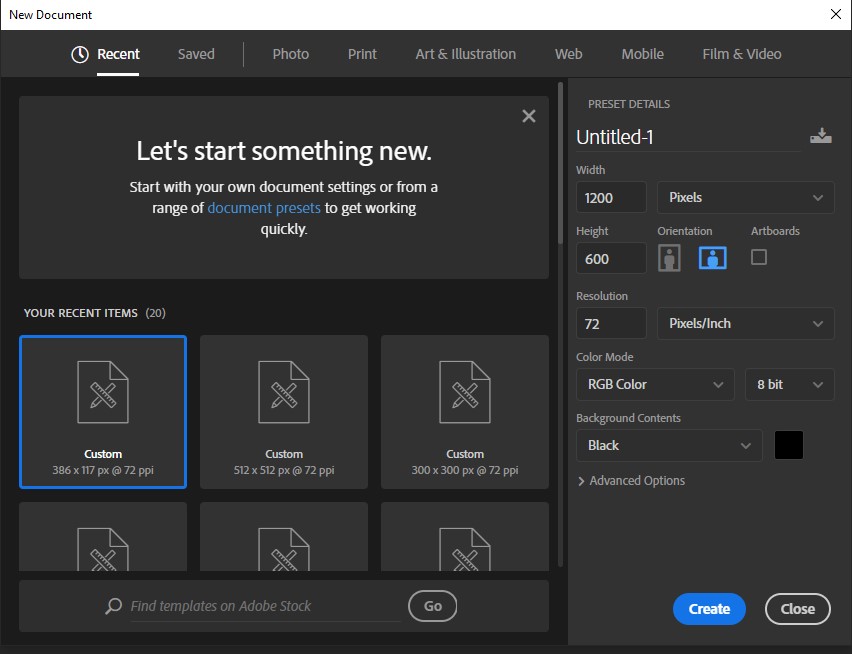This screenshot has height=654, width=852.
Task: Open the Print presets tab
Action: (362, 54)
